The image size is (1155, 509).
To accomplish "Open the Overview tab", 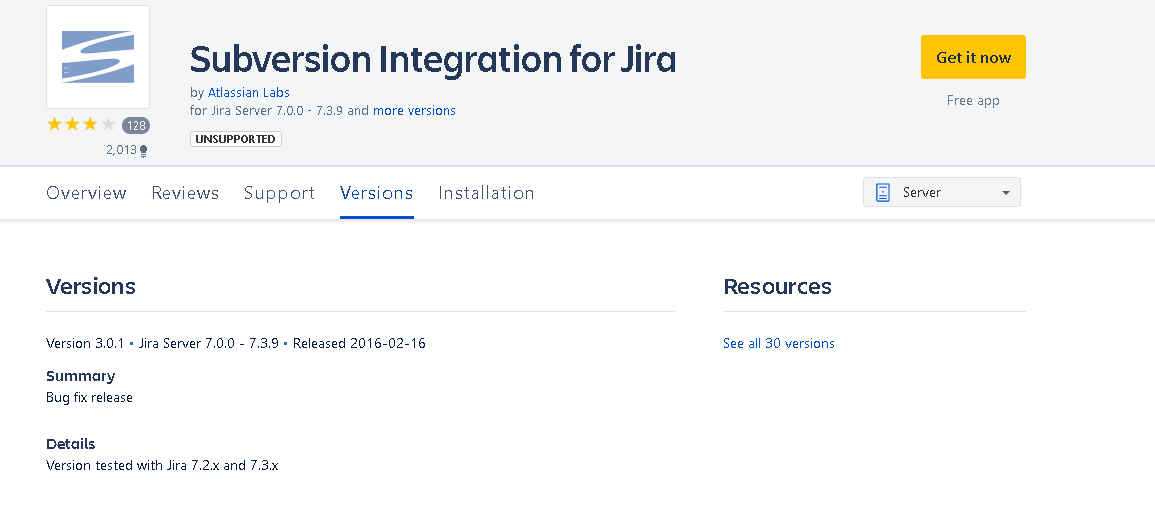I will (86, 193).
